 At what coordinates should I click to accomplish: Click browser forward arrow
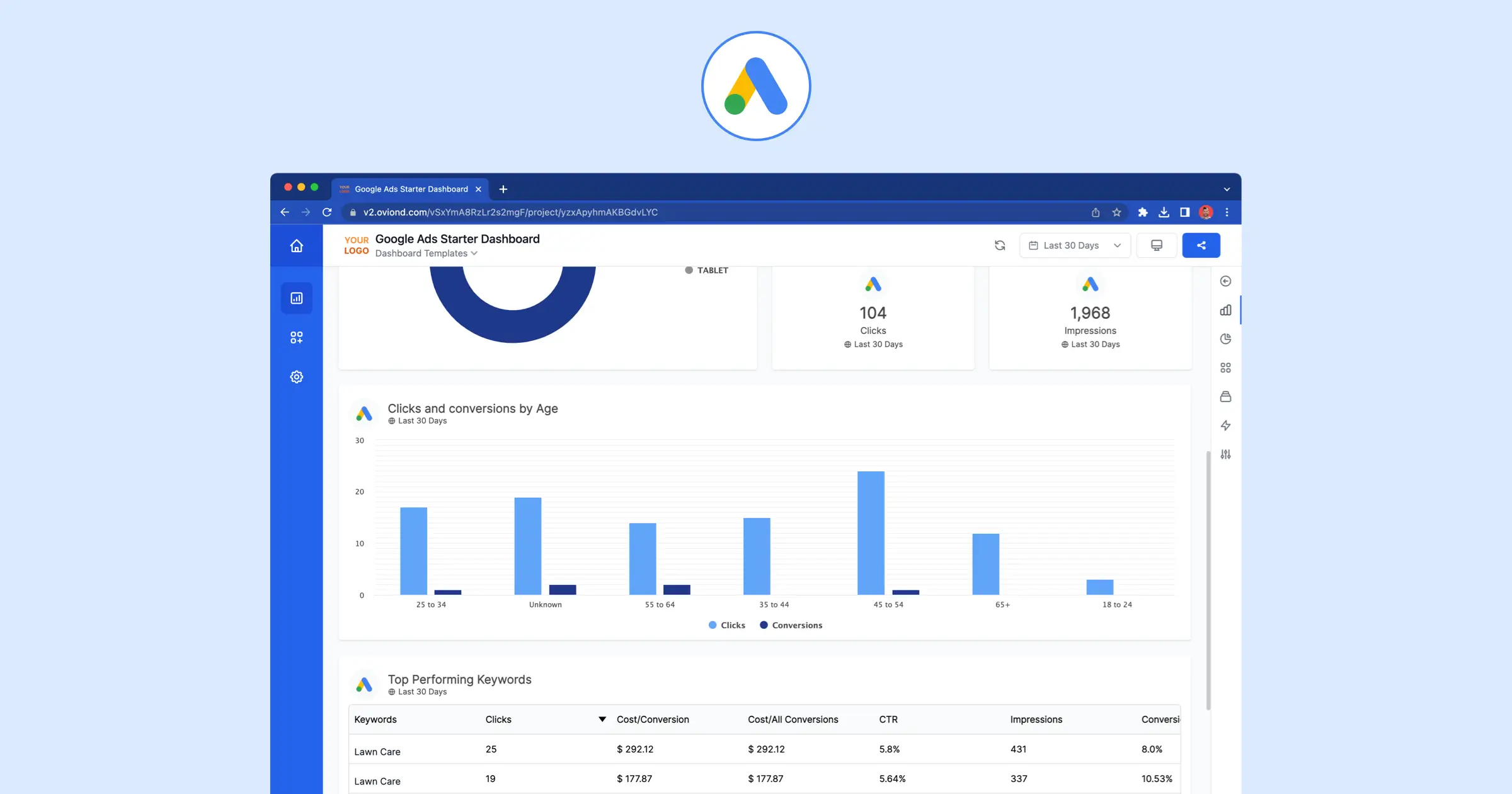(x=306, y=212)
